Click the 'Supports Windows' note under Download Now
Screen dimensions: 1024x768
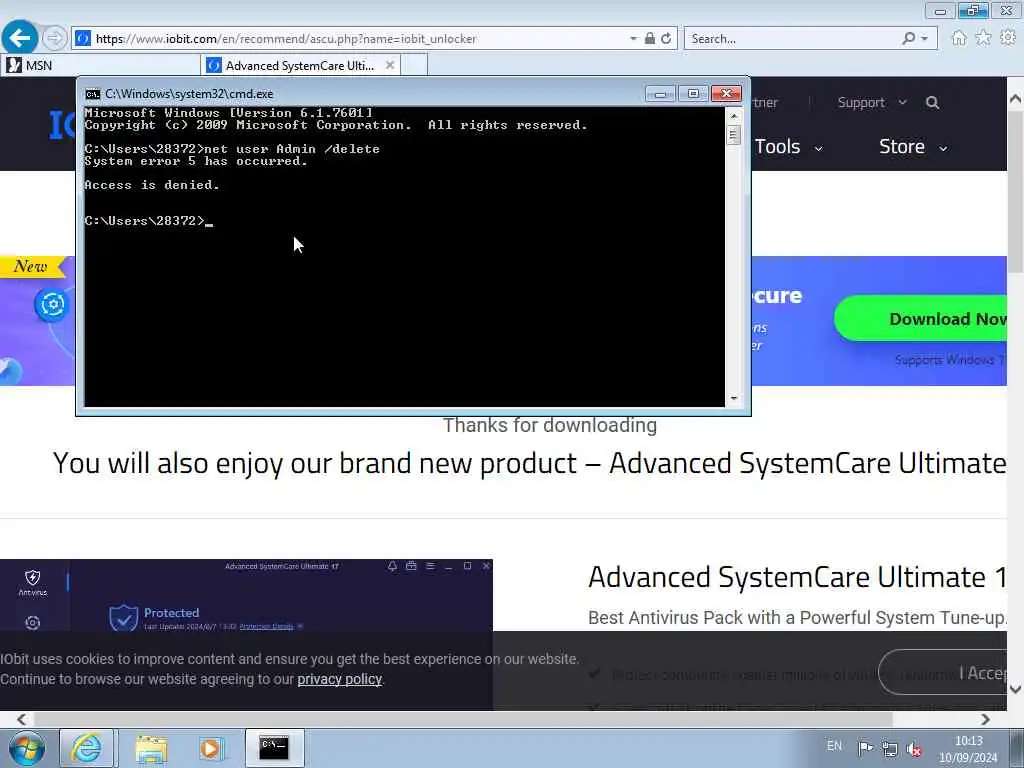coord(950,360)
